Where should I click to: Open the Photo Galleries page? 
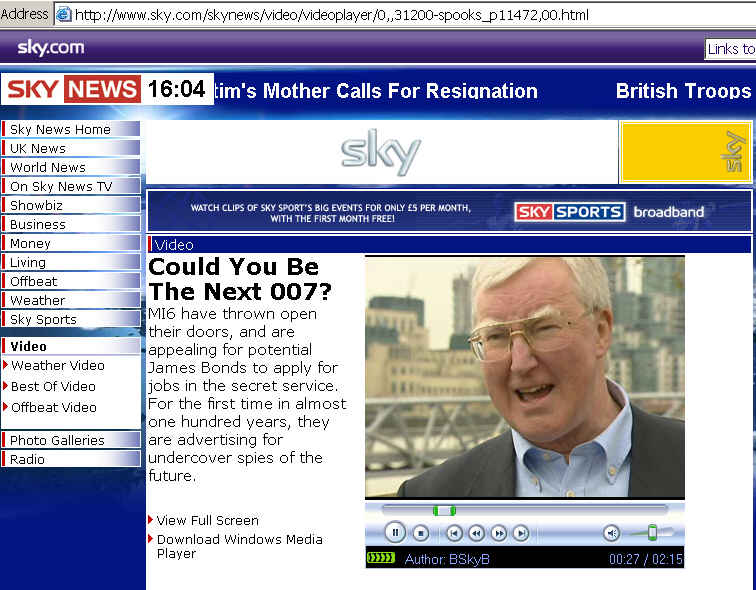[x=57, y=440]
